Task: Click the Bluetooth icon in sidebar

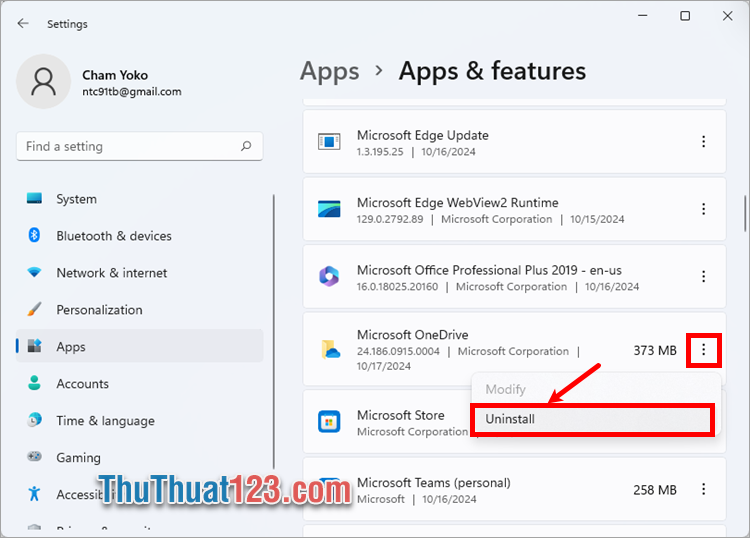Action: tap(34, 235)
